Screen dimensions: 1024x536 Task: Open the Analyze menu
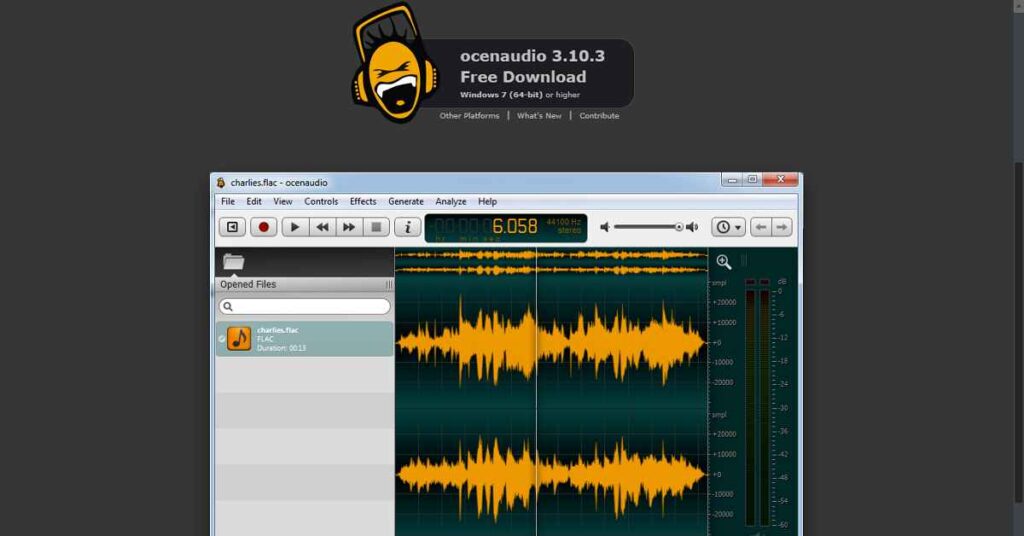451,202
